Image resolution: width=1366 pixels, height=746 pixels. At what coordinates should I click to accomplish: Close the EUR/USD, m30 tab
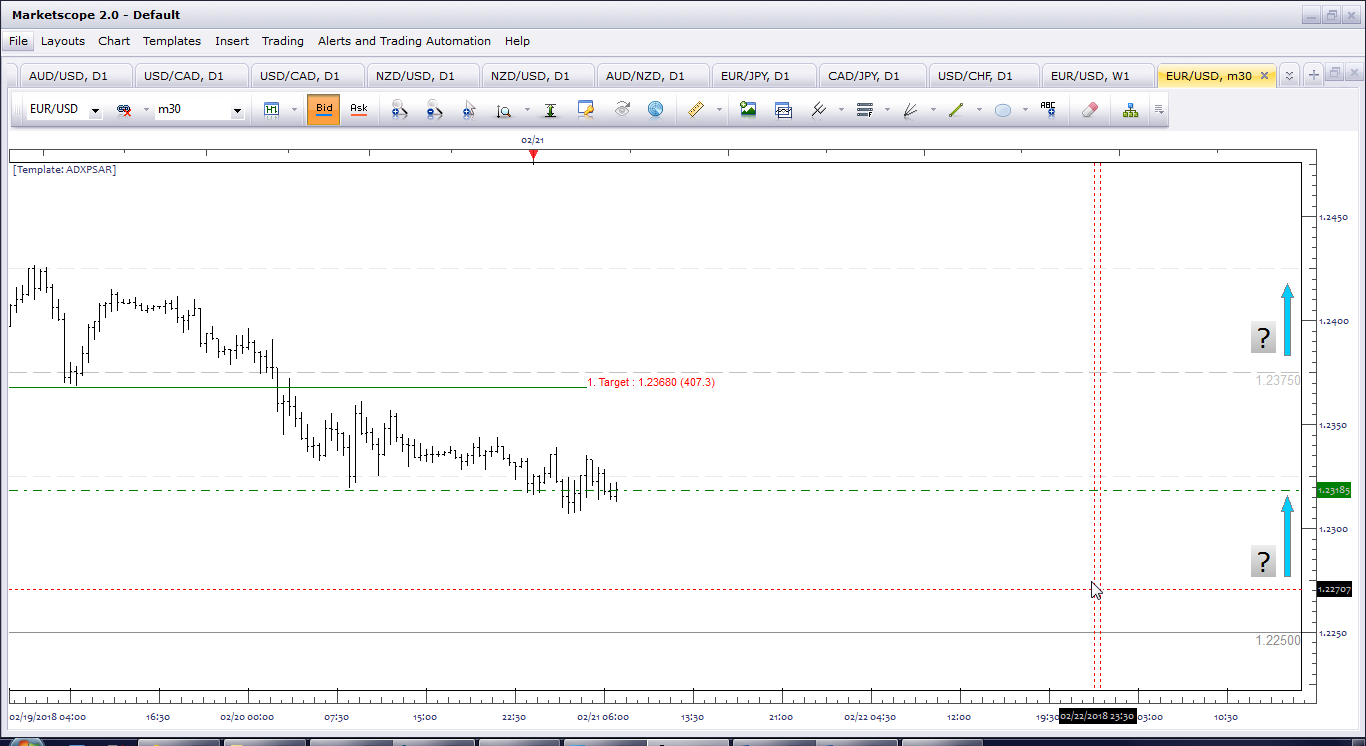[x=1264, y=76]
